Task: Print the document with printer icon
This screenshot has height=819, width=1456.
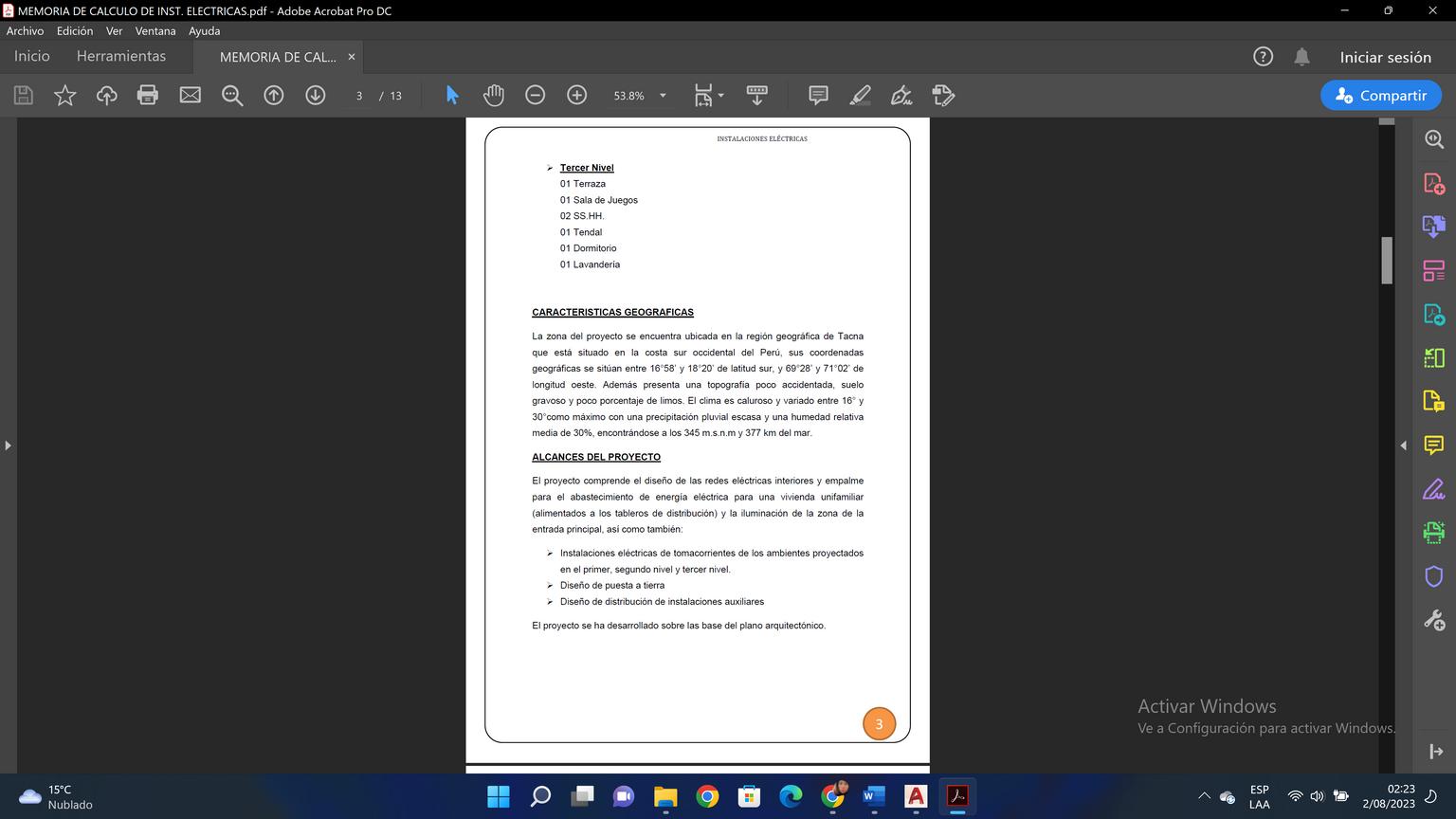Action: pyautogui.click(x=148, y=95)
